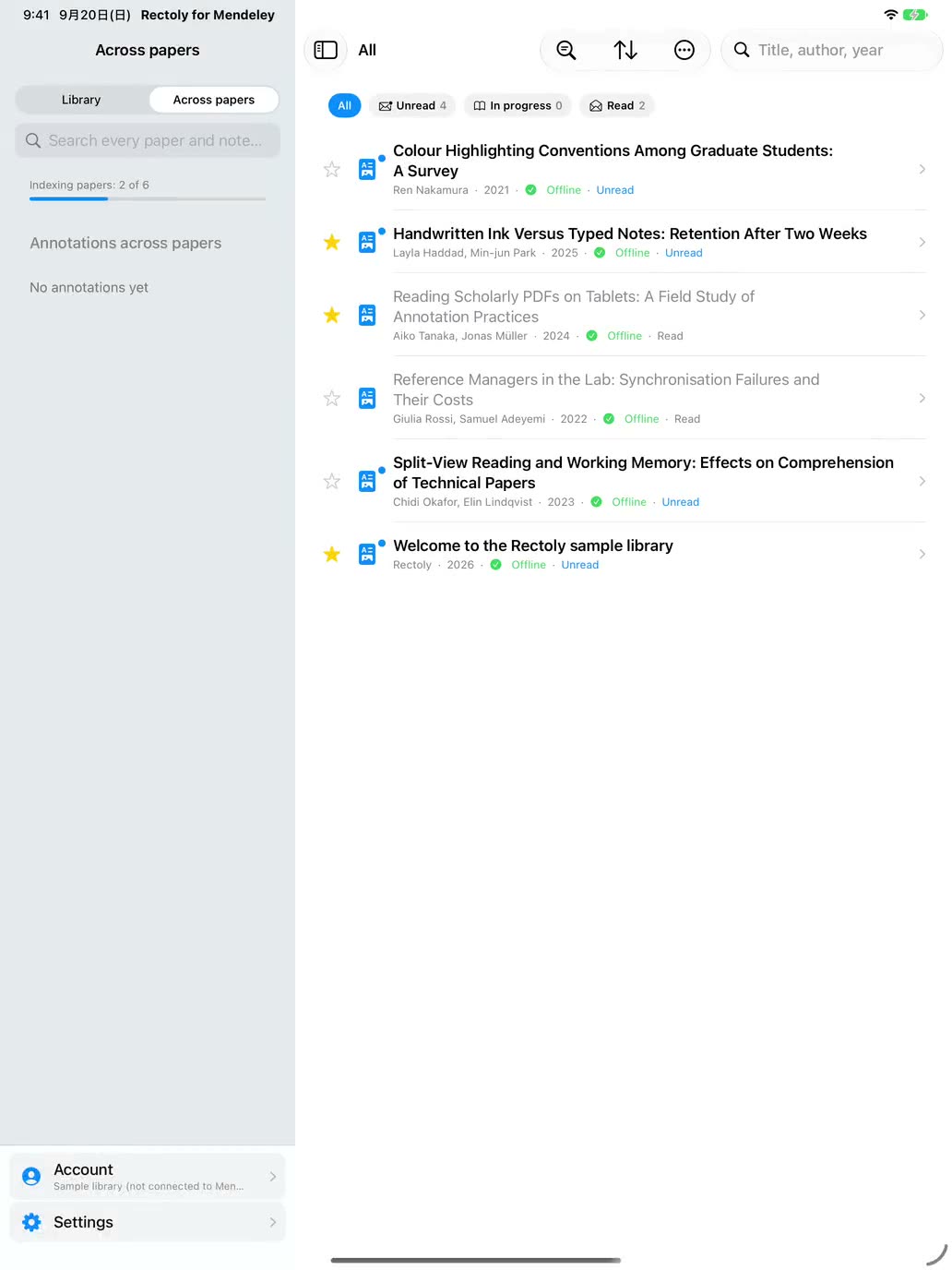Viewport: 952px width, 1270px height.
Task: Click document icon for Reference Managers in the Lab
Action: (367, 399)
